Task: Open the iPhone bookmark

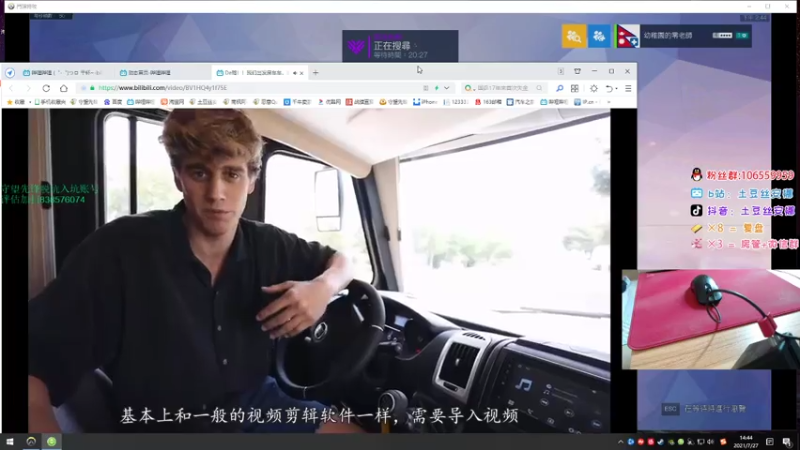Action: [425, 102]
